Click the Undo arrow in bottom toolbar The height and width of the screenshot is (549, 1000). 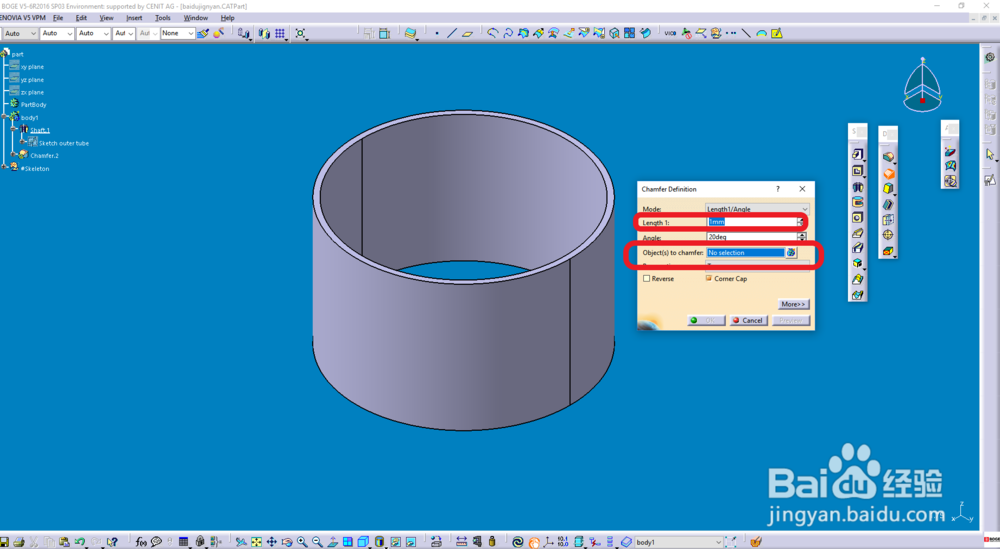79,542
